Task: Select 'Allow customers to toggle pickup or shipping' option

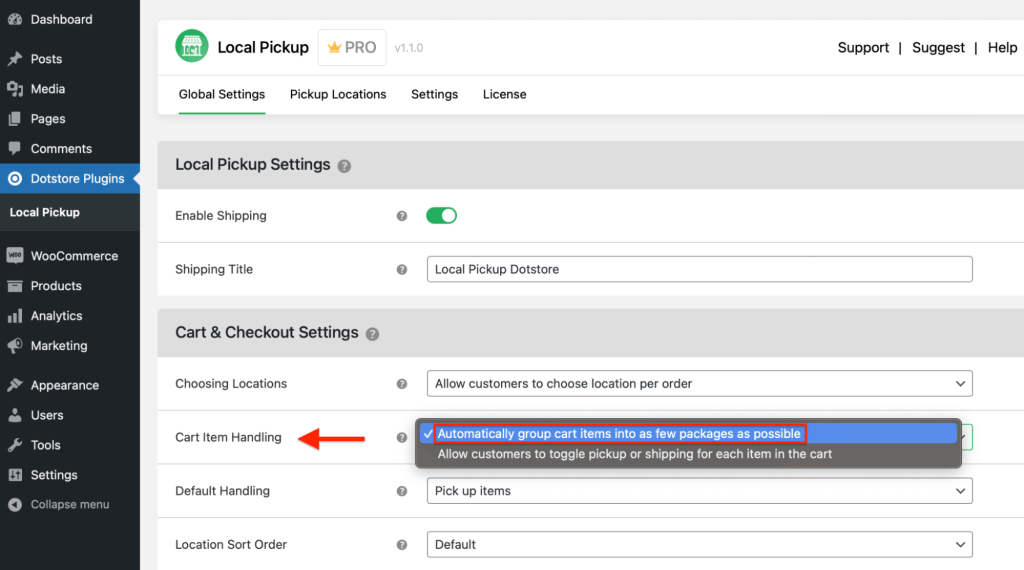Action: 635,454
